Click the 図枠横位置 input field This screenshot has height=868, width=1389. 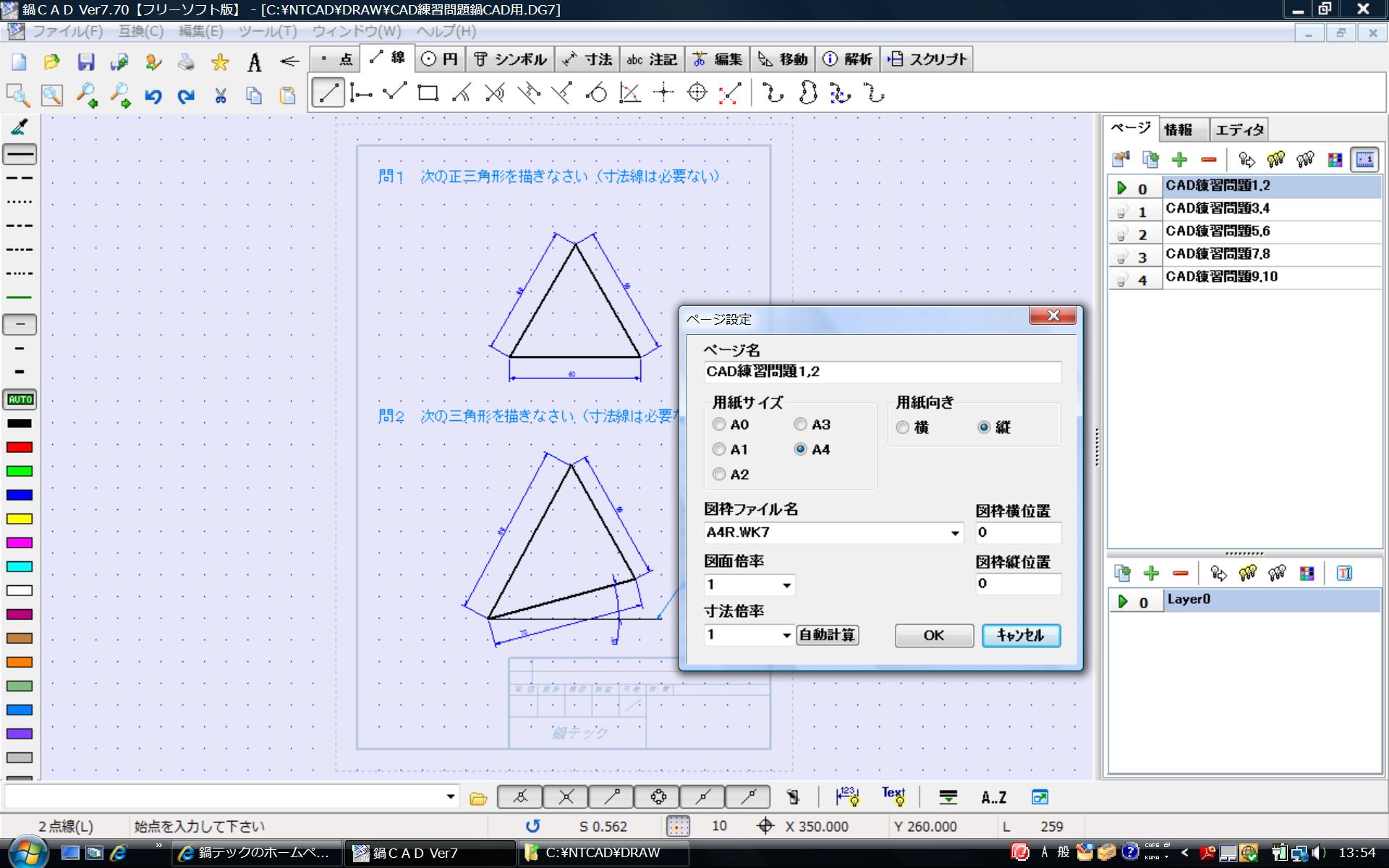tap(1018, 533)
